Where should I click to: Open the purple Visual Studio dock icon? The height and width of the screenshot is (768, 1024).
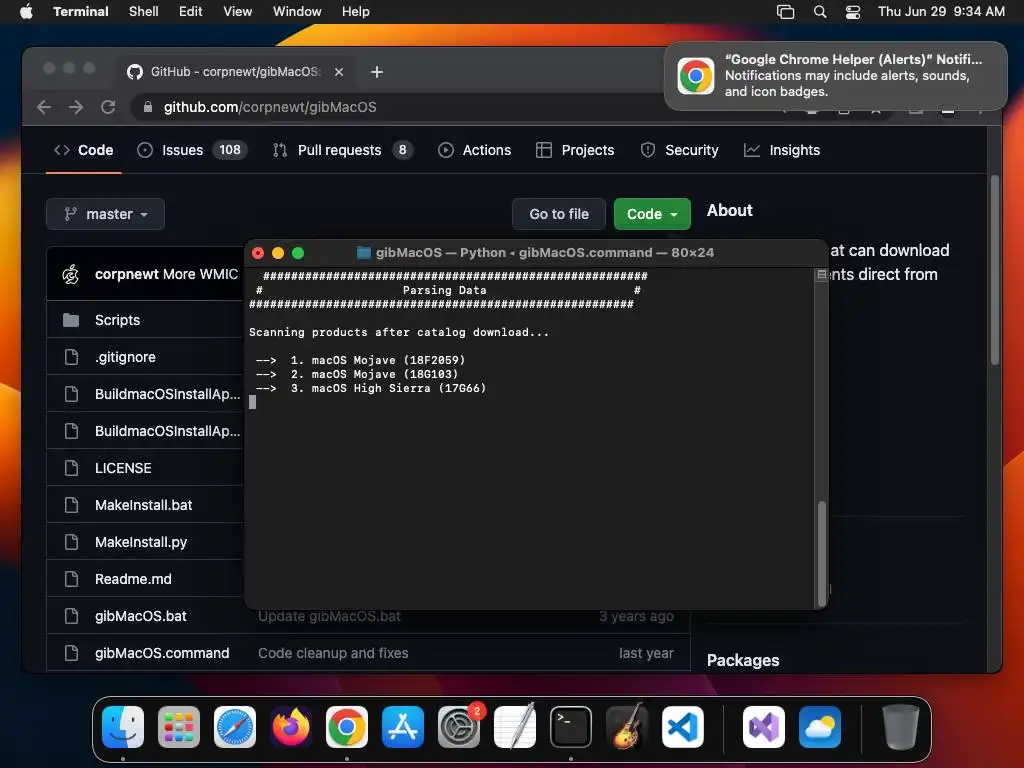click(x=764, y=727)
